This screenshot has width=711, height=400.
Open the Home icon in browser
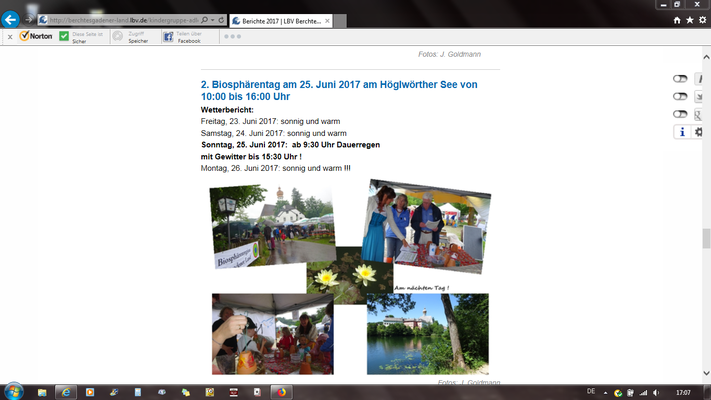[677, 20]
